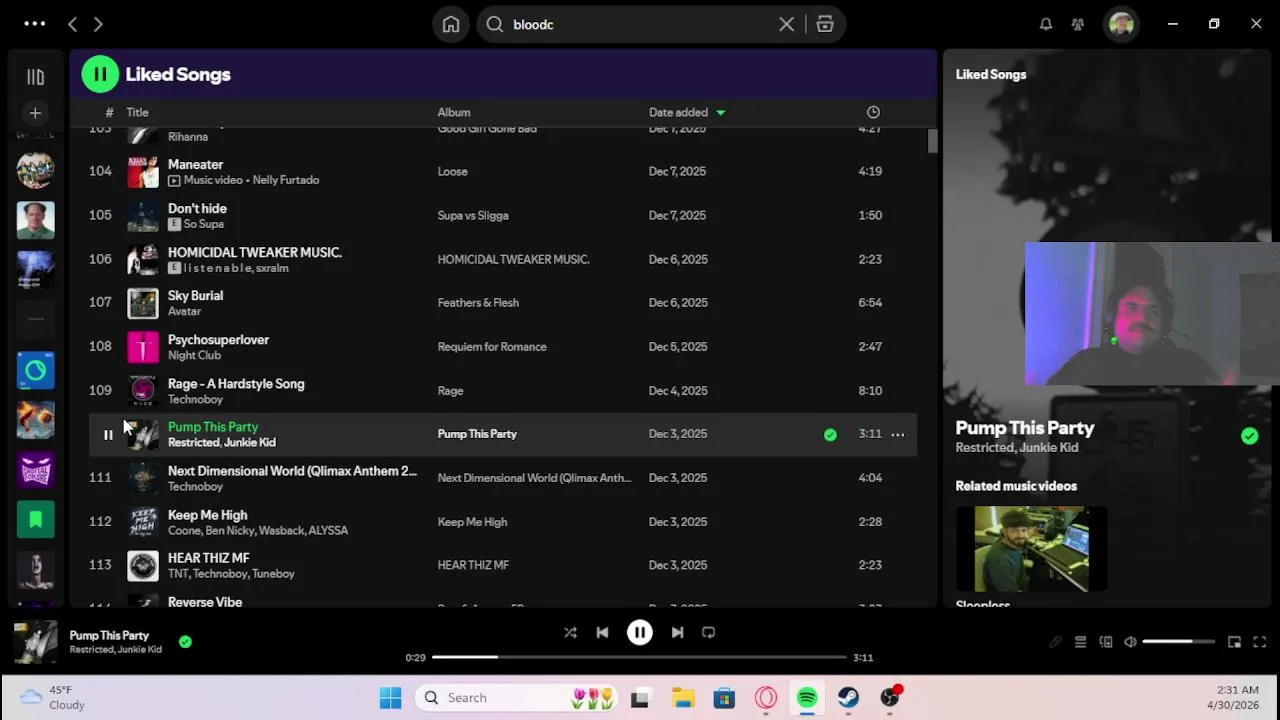This screenshot has height=720, width=1280.
Task: Expand Your Library sidebar
Action: tap(35, 76)
